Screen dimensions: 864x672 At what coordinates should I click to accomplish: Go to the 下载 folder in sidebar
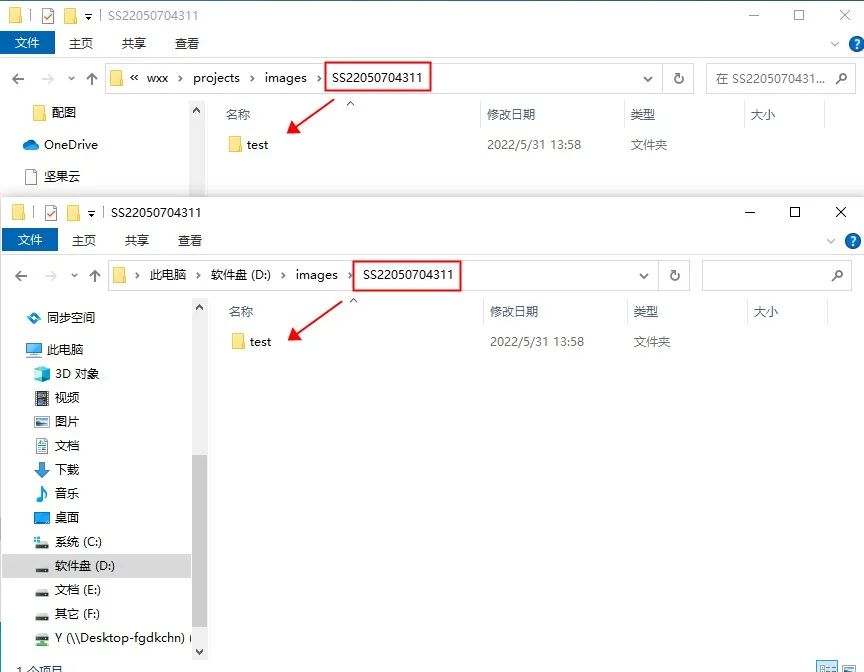click(66, 470)
